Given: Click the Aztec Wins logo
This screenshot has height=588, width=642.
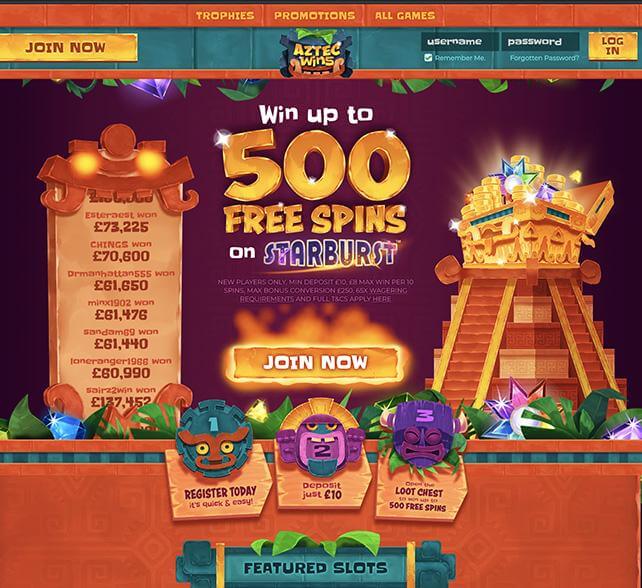Looking at the screenshot, I should point(316,54).
